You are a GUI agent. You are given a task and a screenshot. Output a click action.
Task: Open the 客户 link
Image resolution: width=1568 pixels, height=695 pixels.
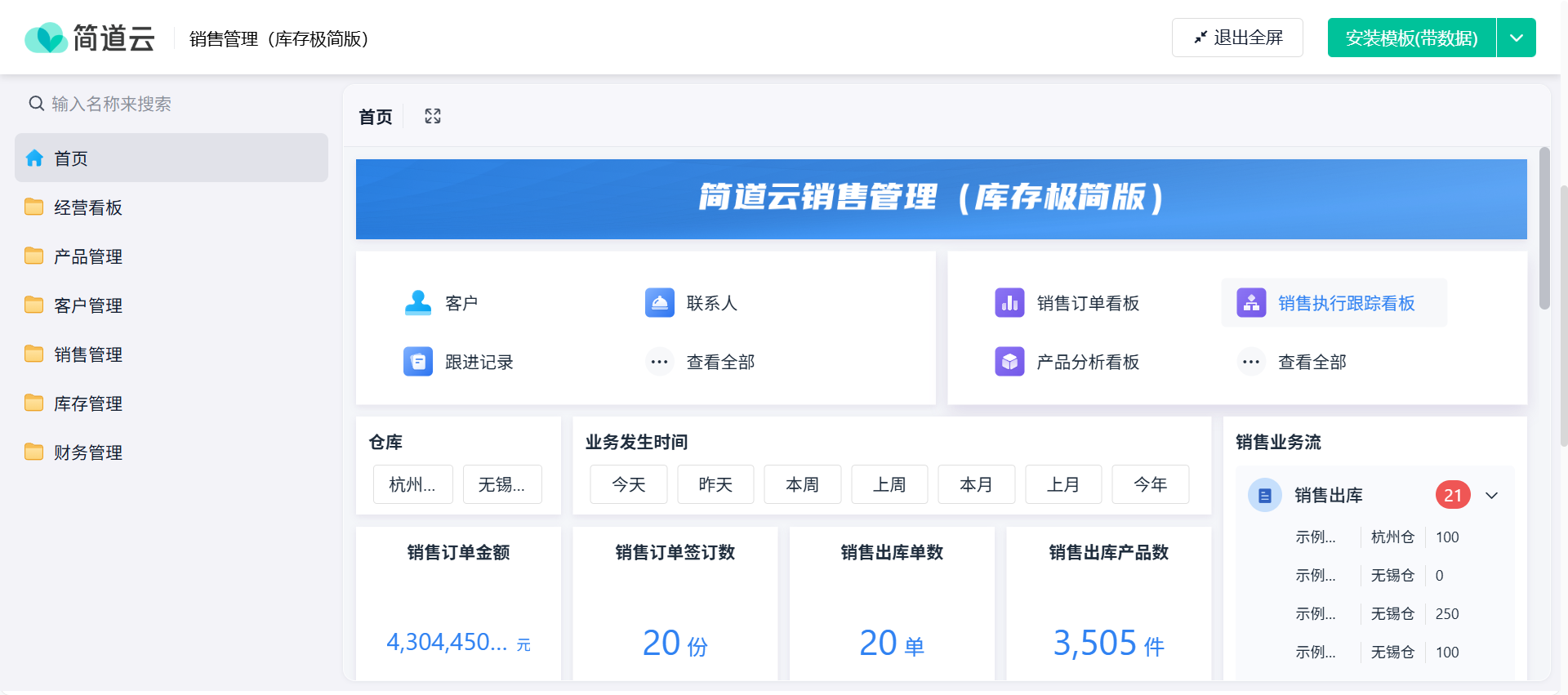(x=461, y=303)
